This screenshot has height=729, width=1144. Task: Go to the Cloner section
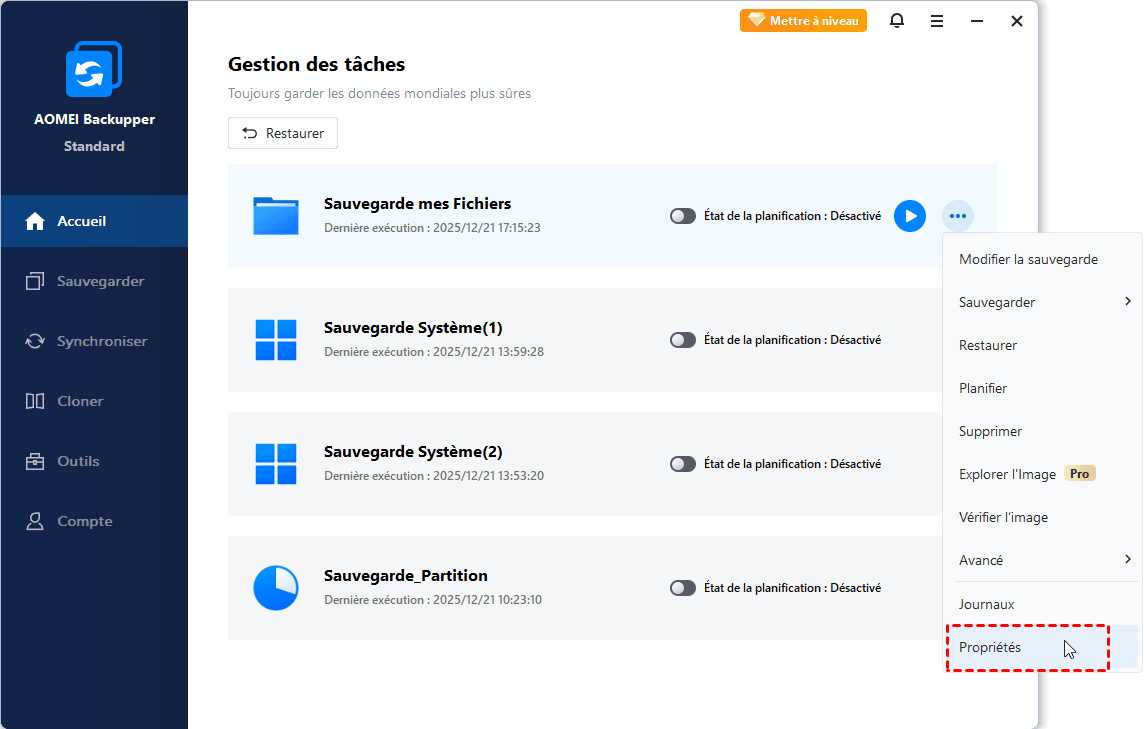point(80,401)
